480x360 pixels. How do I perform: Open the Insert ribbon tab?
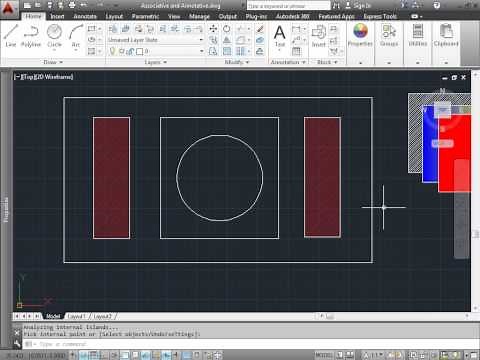57,16
